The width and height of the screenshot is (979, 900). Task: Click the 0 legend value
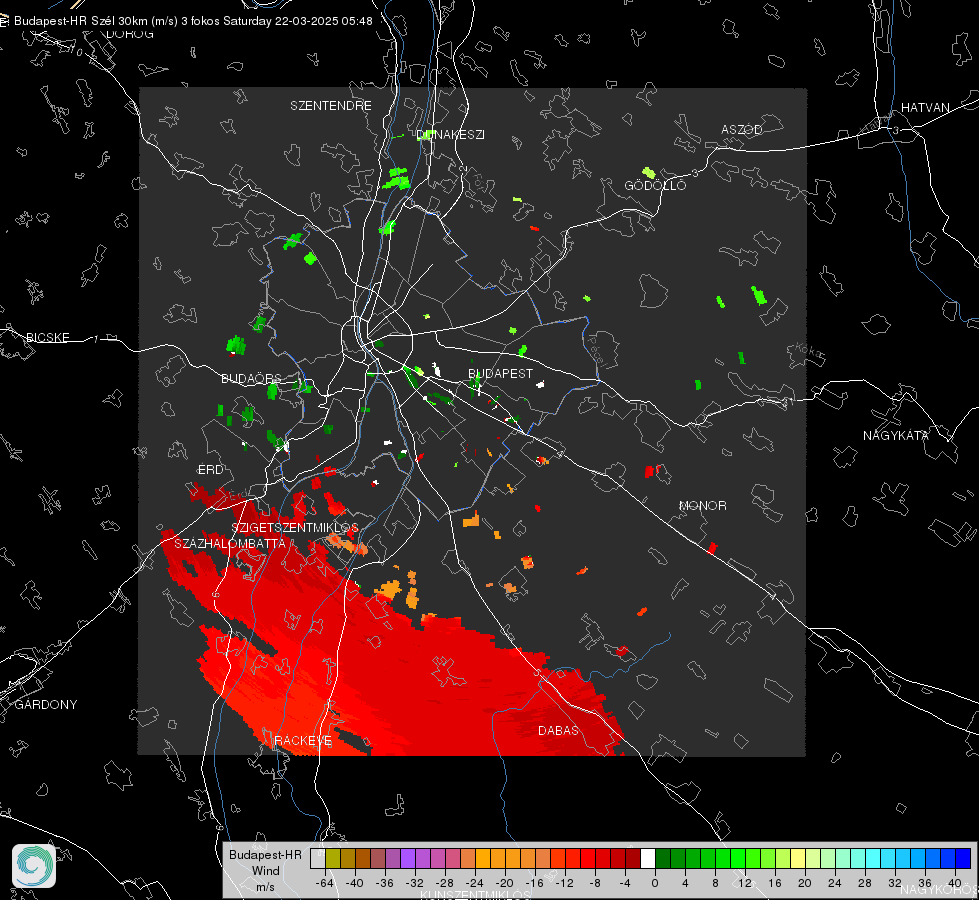[x=654, y=883]
